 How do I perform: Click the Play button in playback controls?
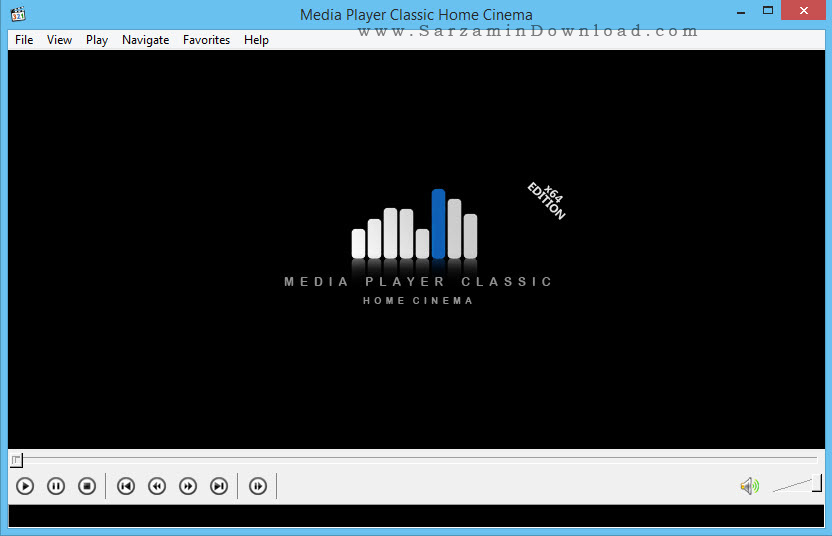pyautogui.click(x=25, y=486)
